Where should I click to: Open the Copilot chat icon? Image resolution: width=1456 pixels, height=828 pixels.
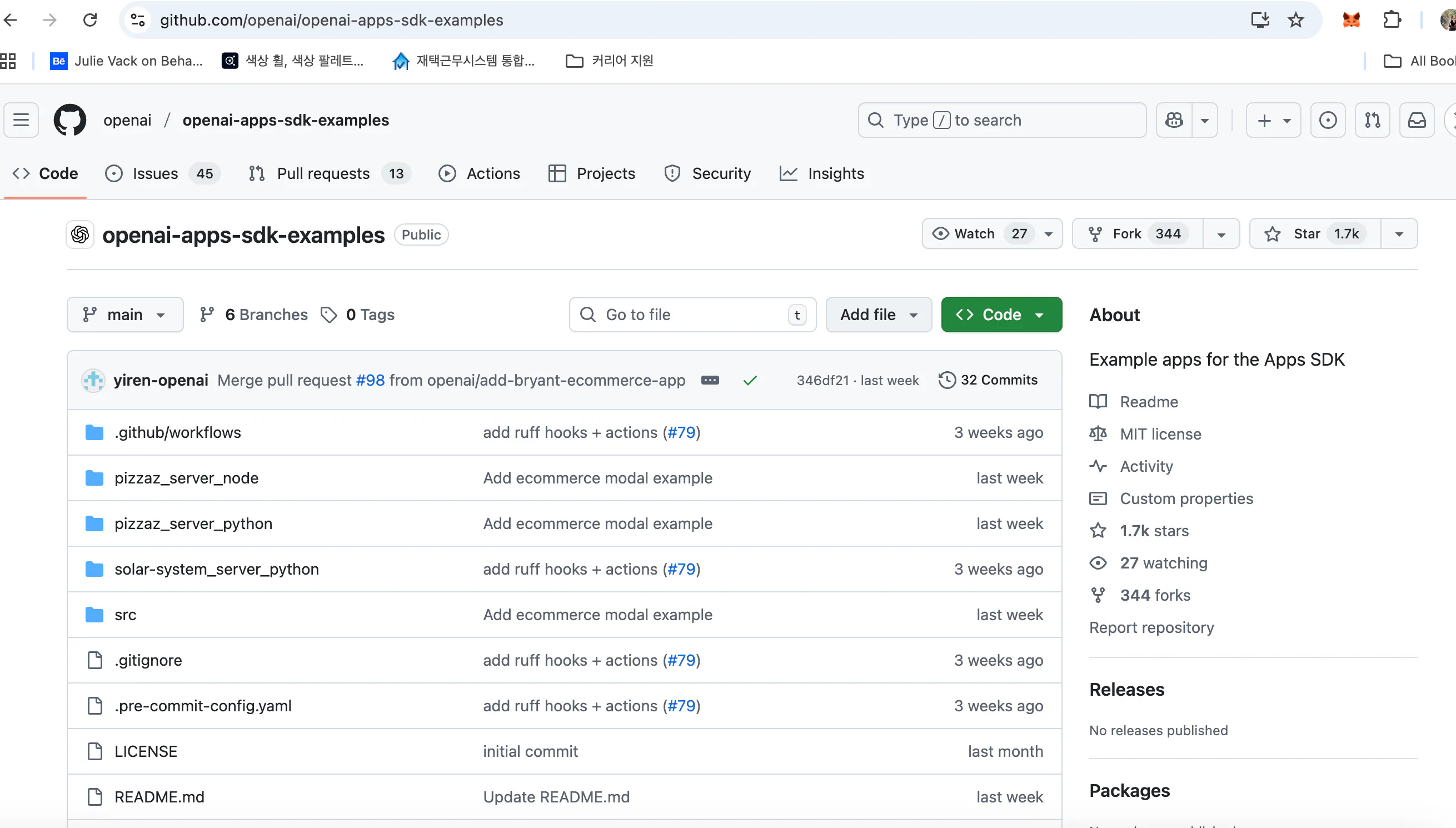coord(1174,120)
